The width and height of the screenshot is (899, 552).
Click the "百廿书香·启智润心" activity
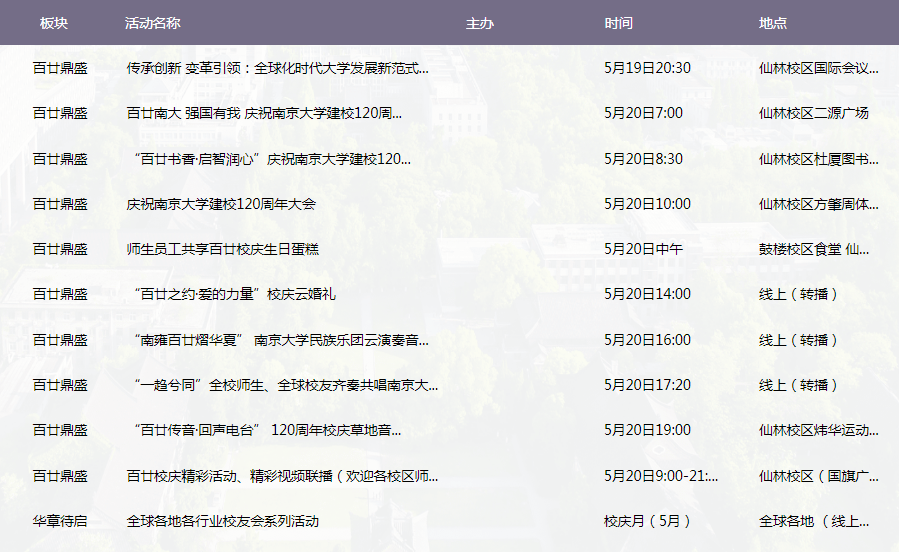click(x=270, y=159)
